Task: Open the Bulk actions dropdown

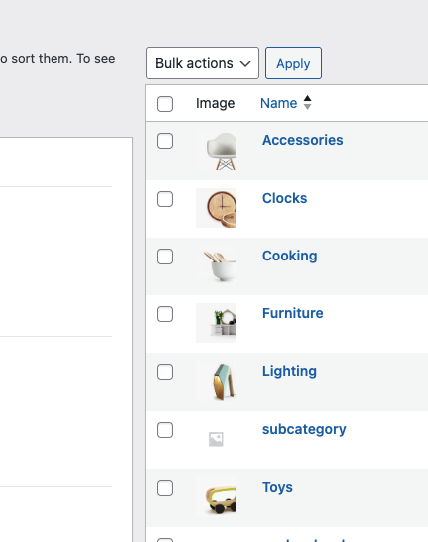Action: click(x=202, y=63)
